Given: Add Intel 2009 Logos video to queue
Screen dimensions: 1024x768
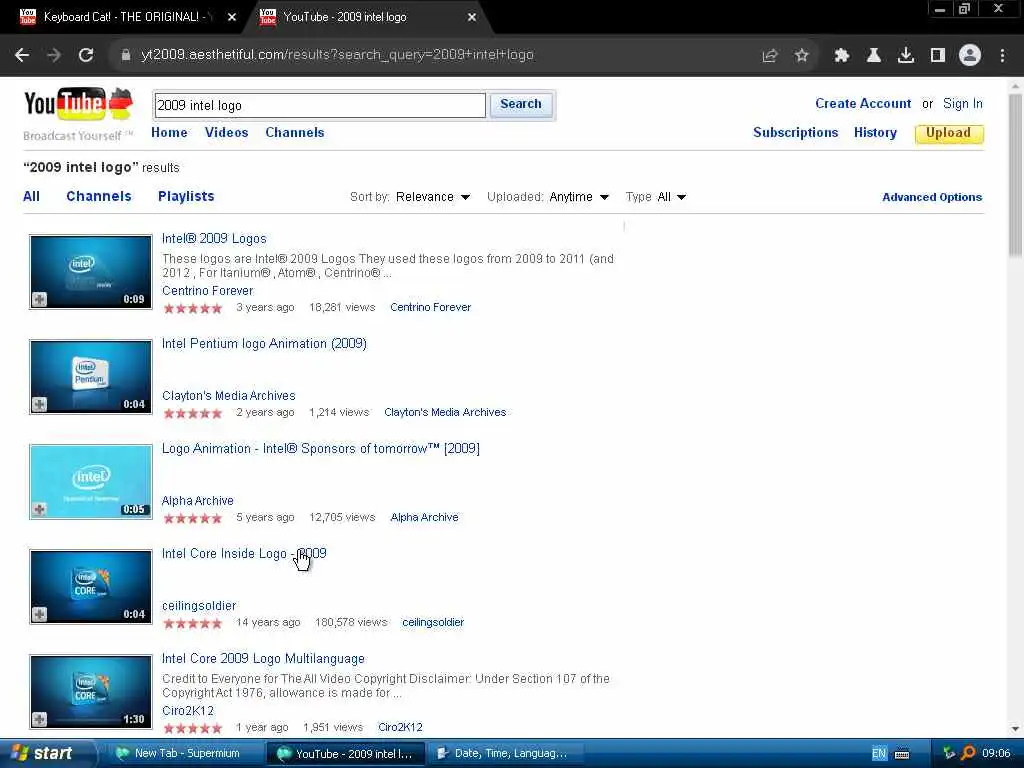Looking at the screenshot, I should 39,299.
